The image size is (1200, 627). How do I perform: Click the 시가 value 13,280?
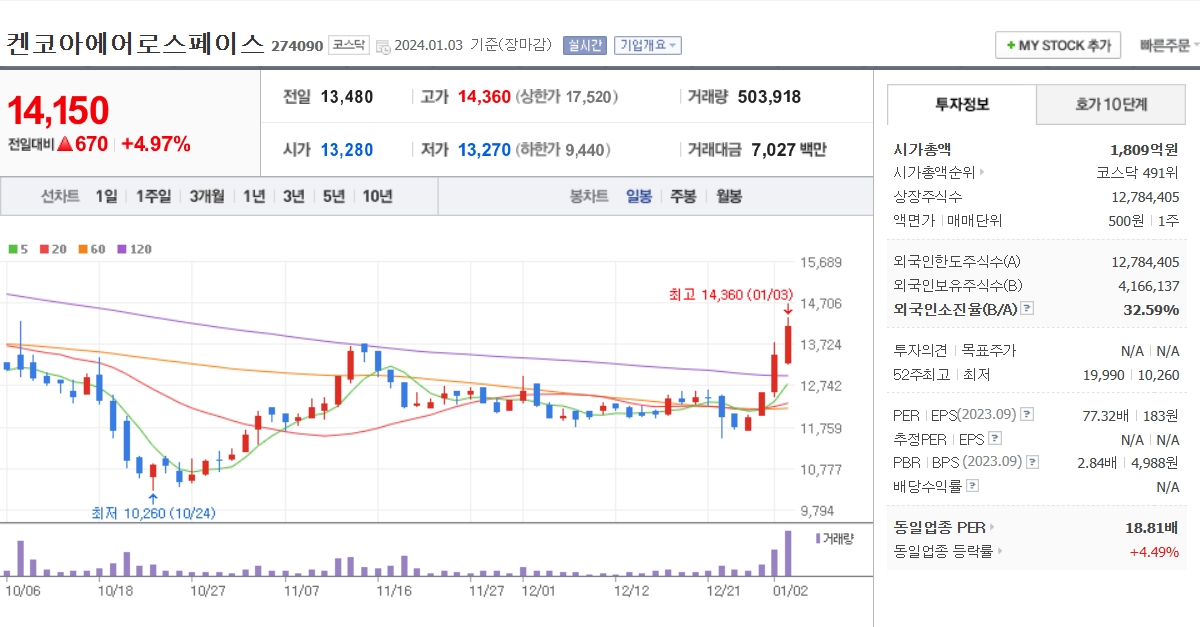click(x=347, y=150)
